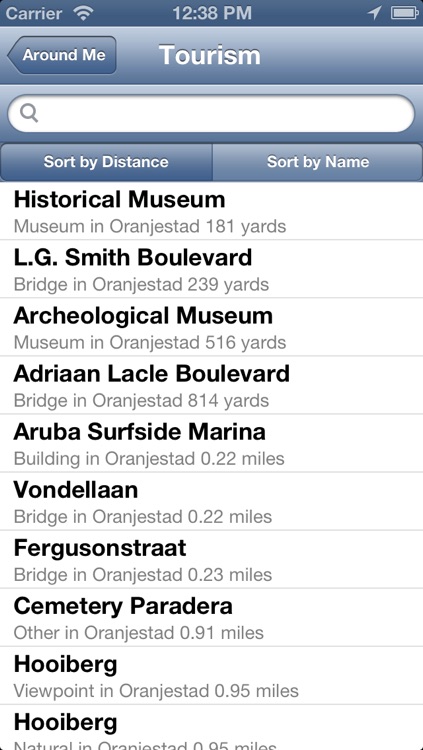Select the Vondellaan bridge entry
The height and width of the screenshot is (750, 423).
click(x=212, y=501)
